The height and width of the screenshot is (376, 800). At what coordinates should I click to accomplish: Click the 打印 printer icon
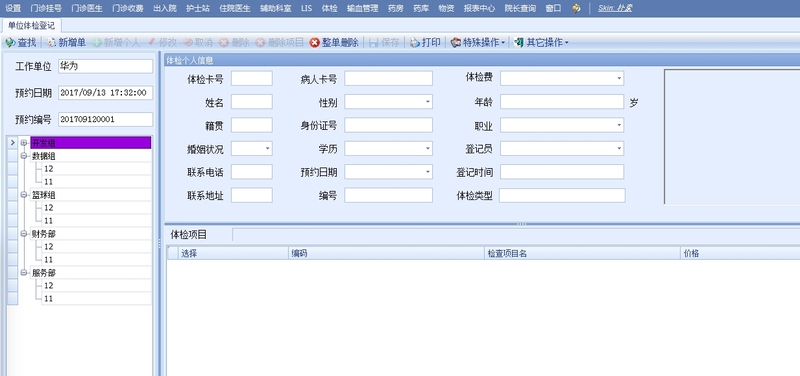[x=415, y=43]
